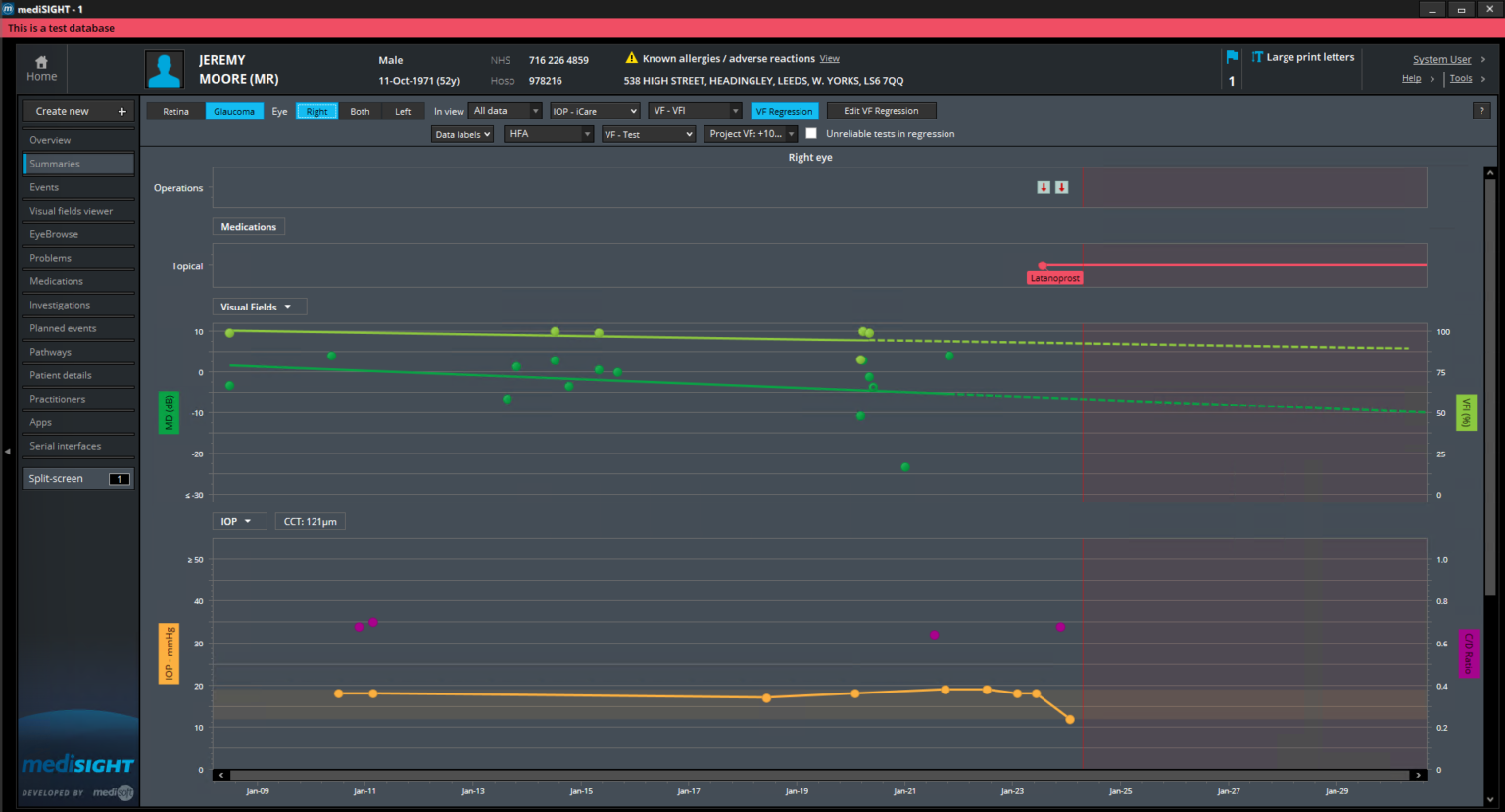Click the Latanoprost medication marker
Viewport: 1505px width, 812px height.
coord(1054,278)
